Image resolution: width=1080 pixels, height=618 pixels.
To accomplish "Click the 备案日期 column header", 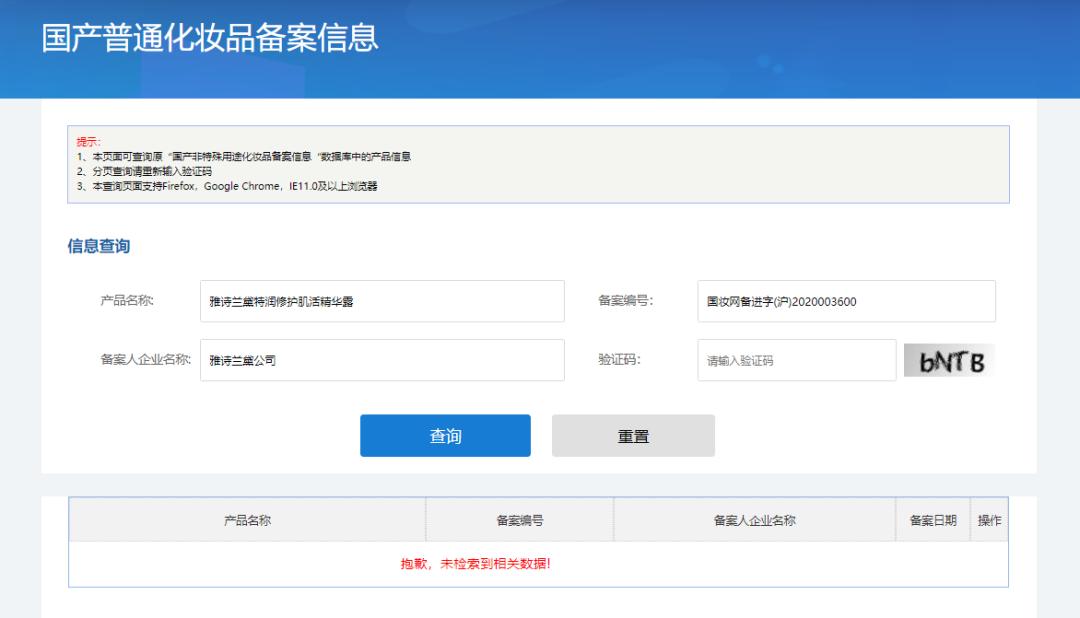I will click(932, 520).
